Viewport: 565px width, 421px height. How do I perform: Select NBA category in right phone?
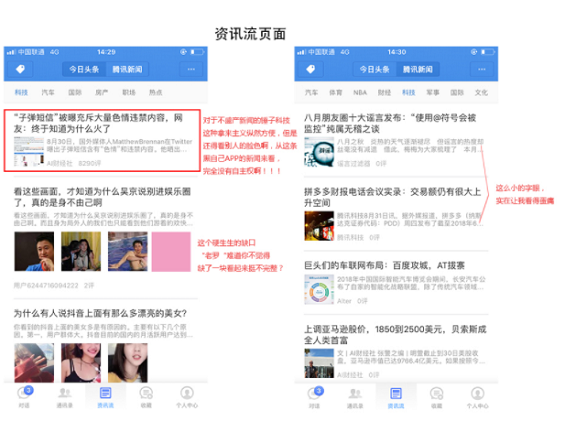360,93
